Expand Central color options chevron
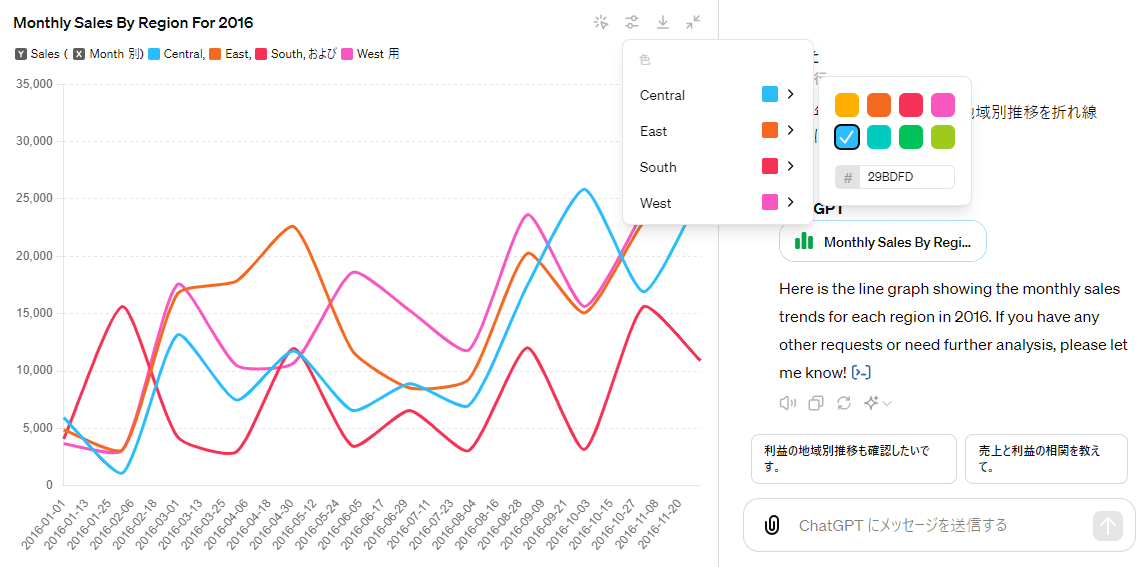Image resolution: width=1148 pixels, height=567 pixels. point(790,94)
